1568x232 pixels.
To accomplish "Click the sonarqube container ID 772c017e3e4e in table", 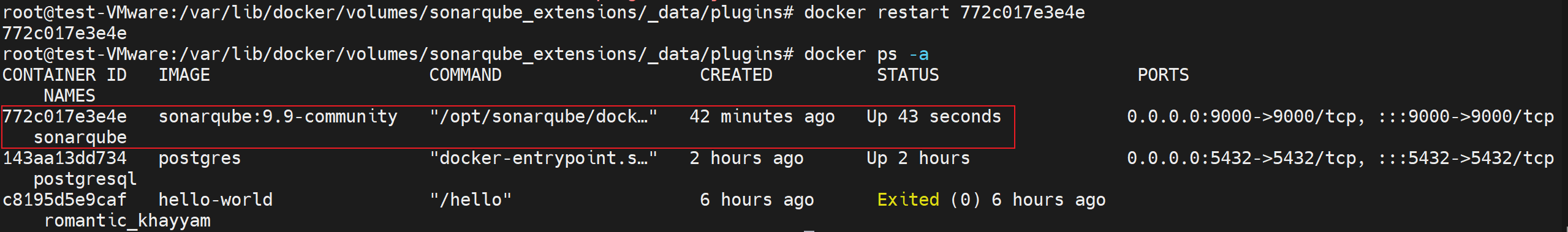I will 65,116.
